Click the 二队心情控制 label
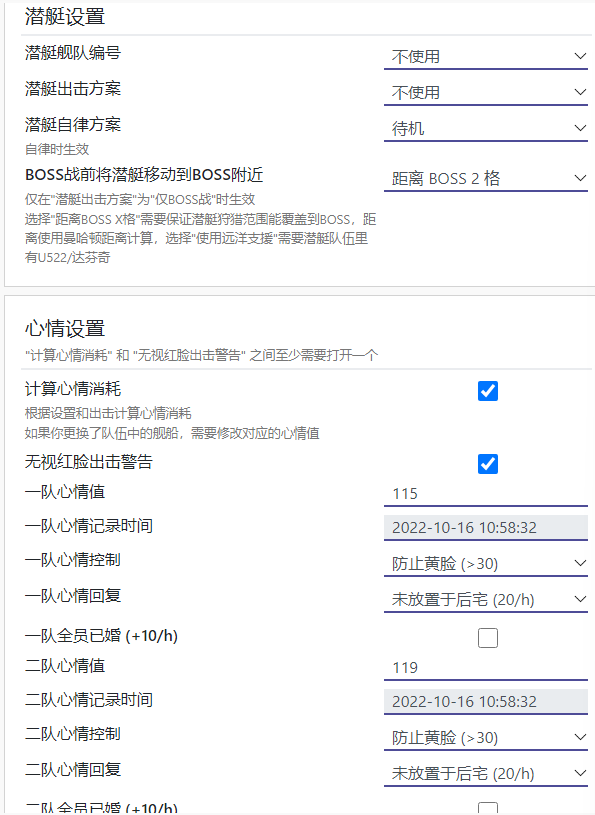Screen dimensions: 595x815 tap(73, 734)
